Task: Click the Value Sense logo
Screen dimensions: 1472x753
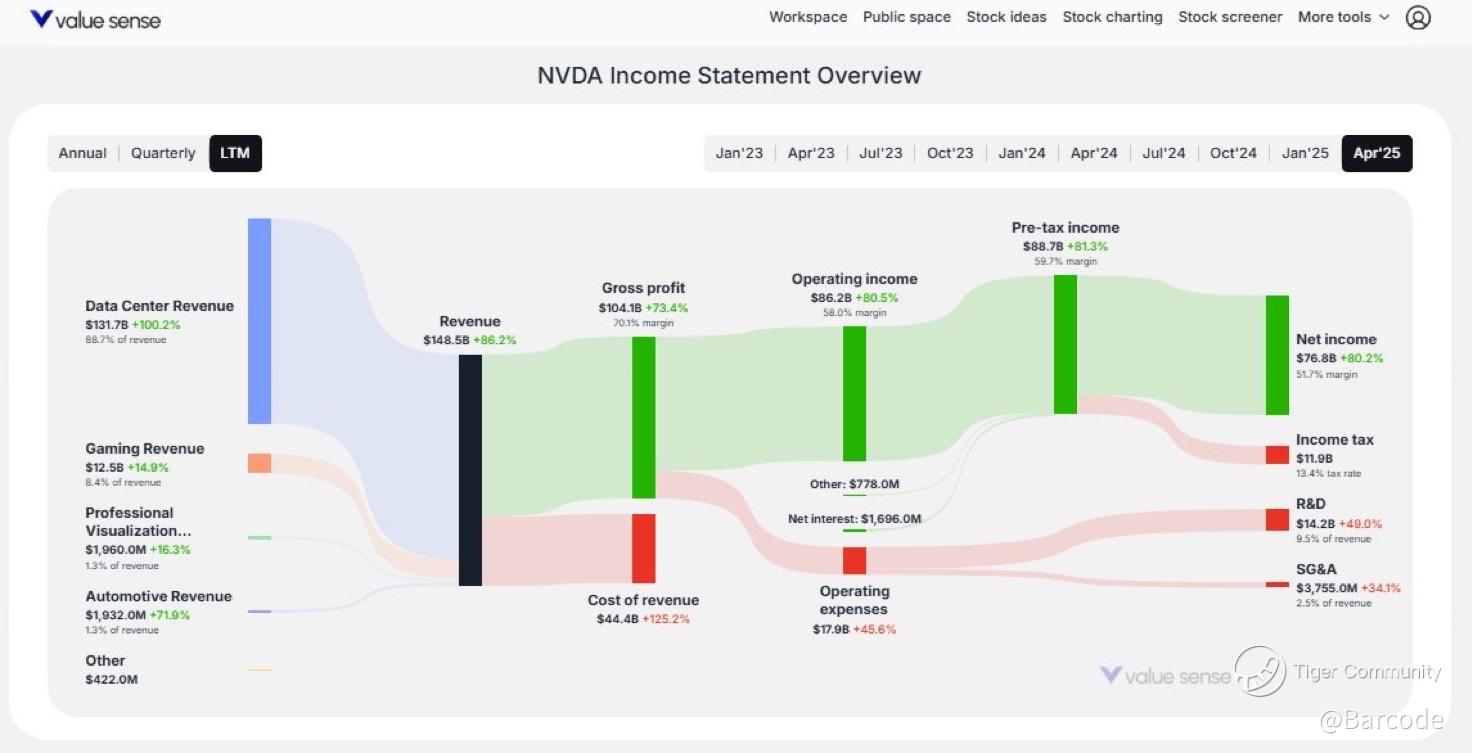Action: [95, 19]
